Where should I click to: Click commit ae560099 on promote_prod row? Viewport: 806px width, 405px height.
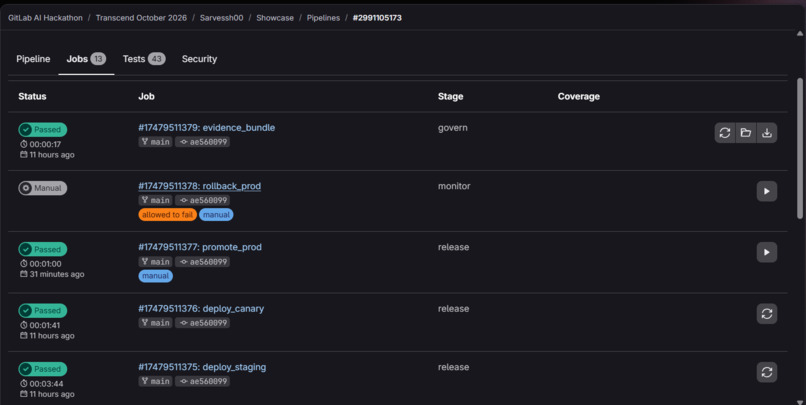click(x=203, y=262)
